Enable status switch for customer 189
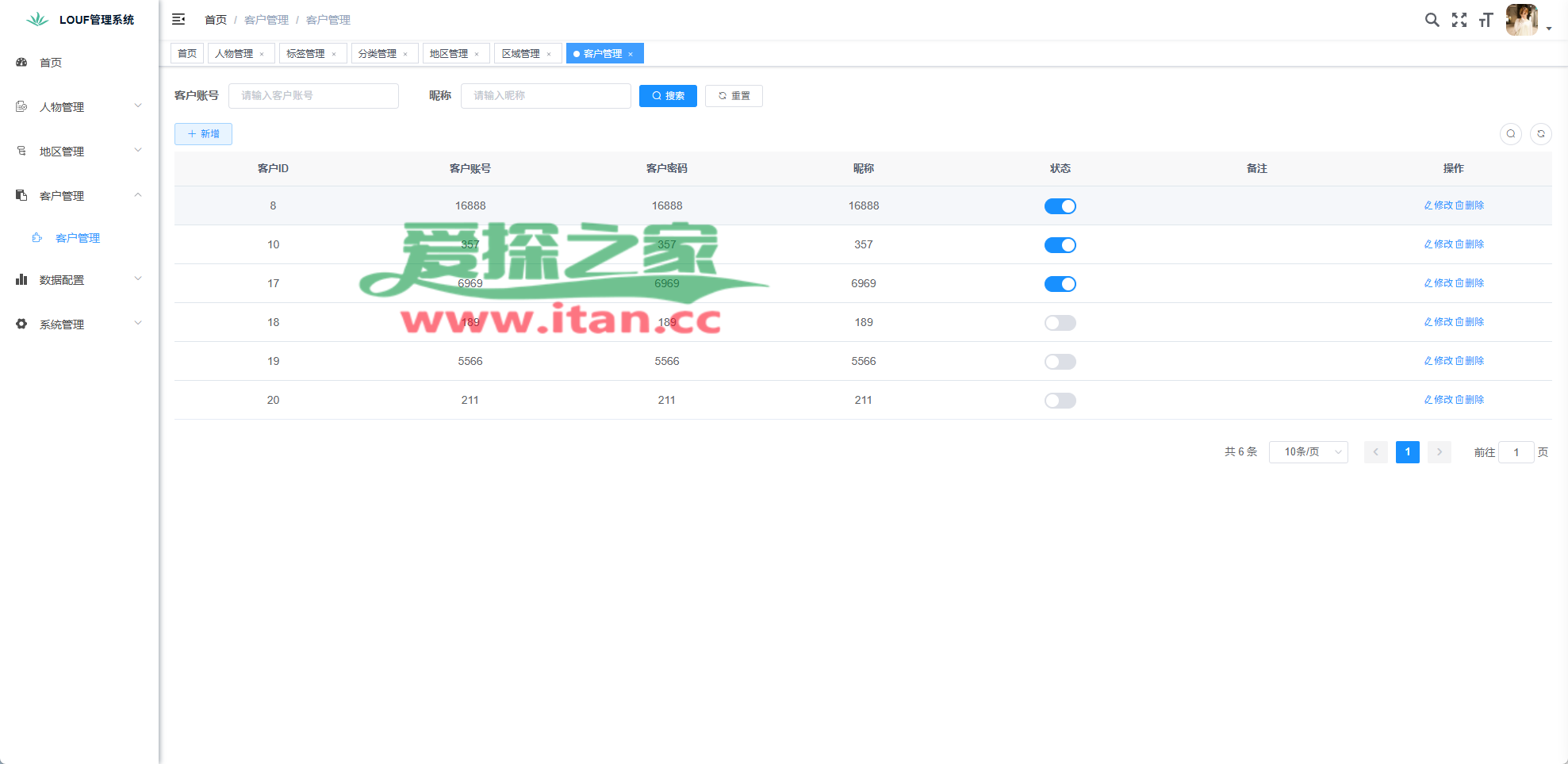1568x764 pixels. click(x=1060, y=323)
